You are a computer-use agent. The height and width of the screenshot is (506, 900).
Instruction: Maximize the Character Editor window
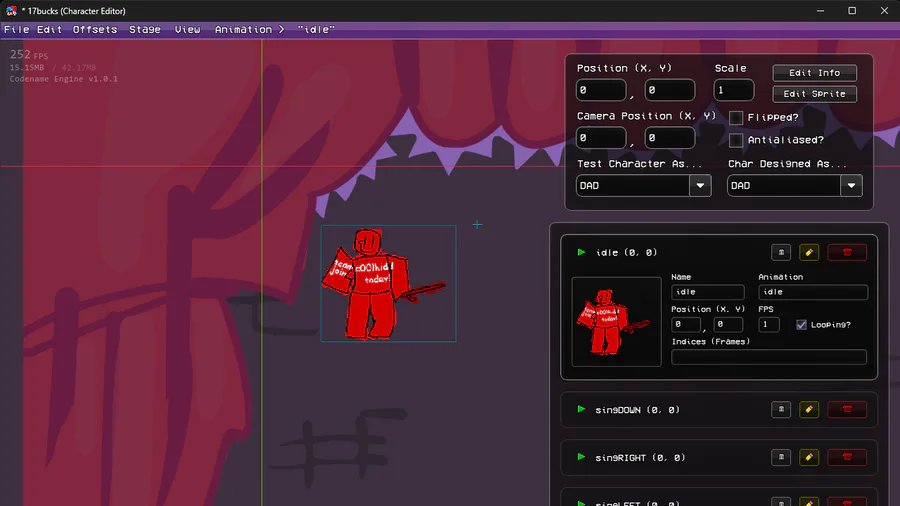click(852, 11)
